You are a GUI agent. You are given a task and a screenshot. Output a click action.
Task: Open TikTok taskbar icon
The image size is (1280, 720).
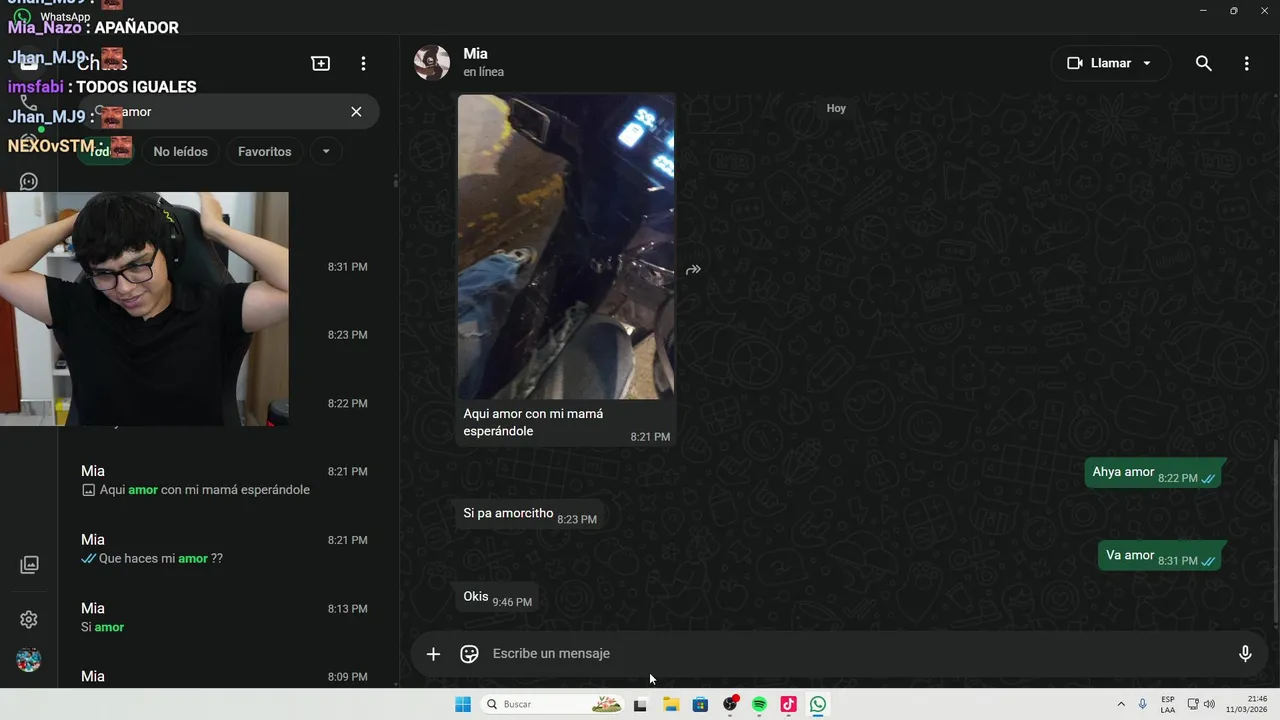(x=788, y=704)
